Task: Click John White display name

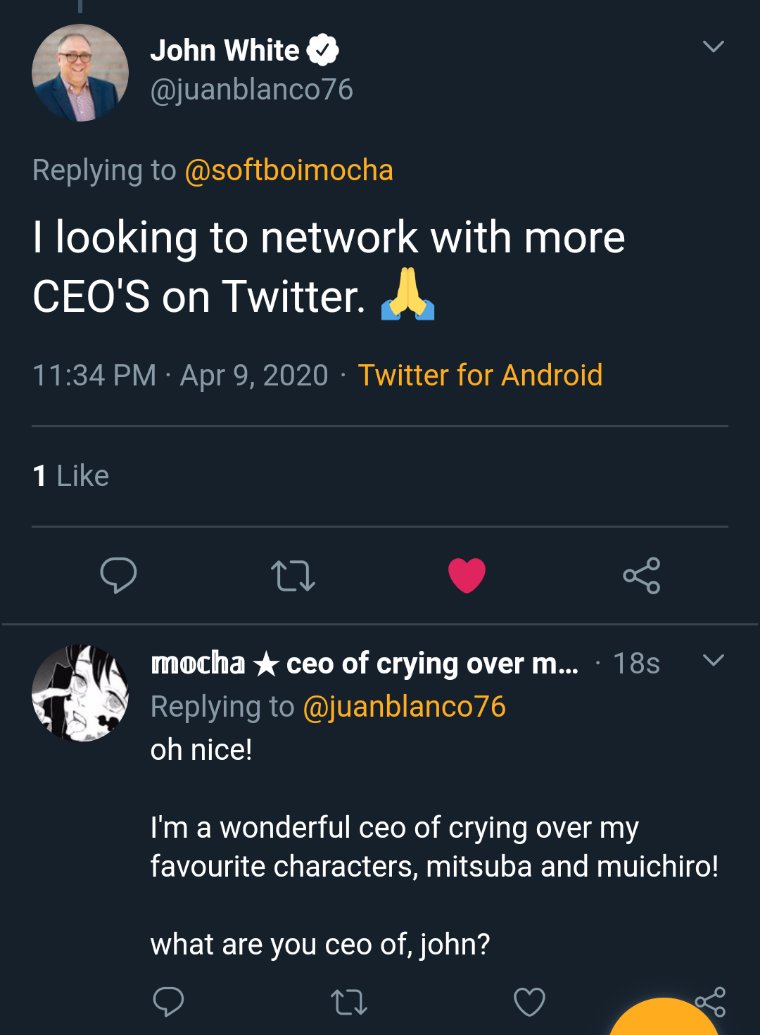Action: point(224,50)
